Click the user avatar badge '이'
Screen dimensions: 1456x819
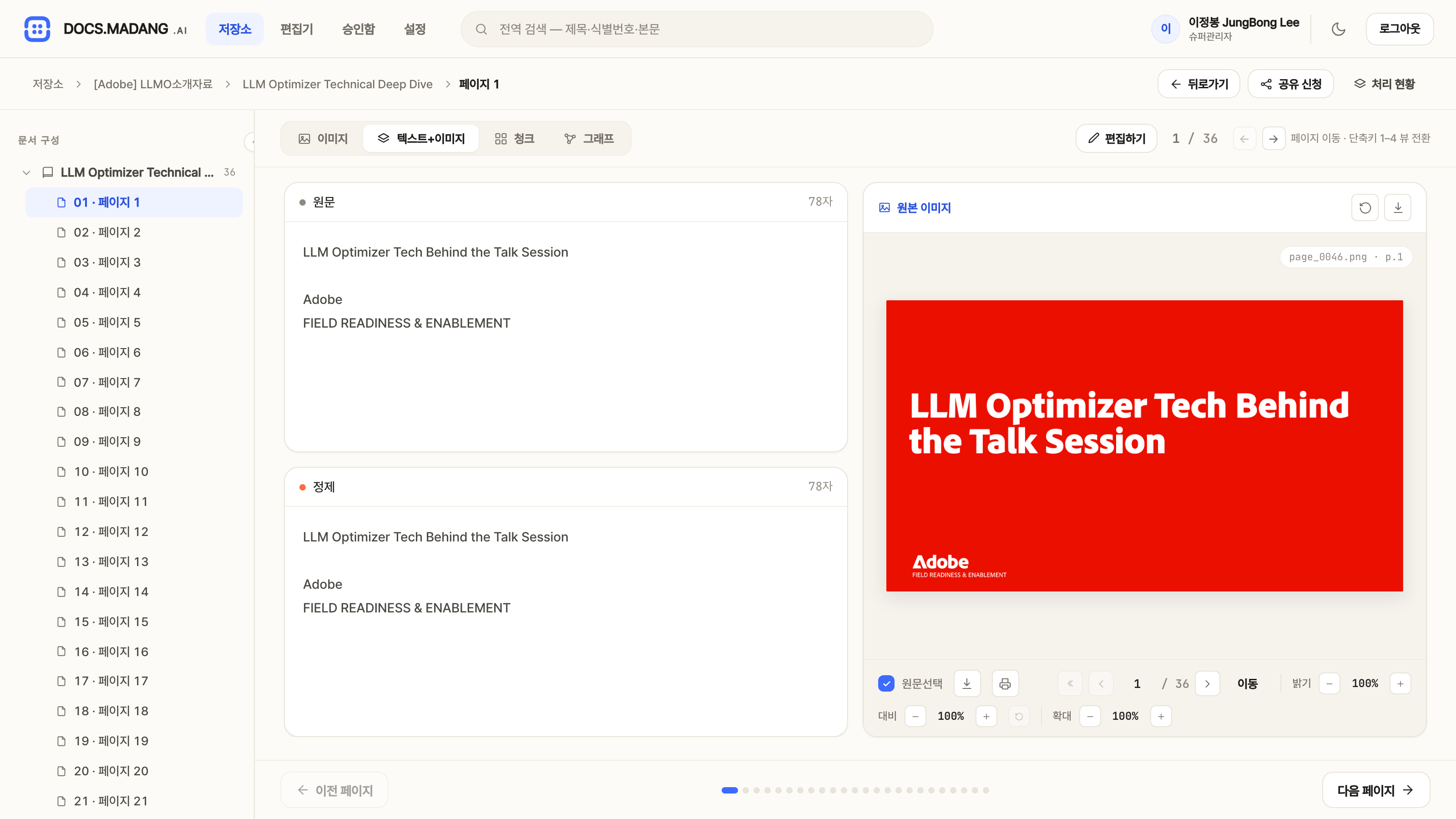tap(1165, 29)
